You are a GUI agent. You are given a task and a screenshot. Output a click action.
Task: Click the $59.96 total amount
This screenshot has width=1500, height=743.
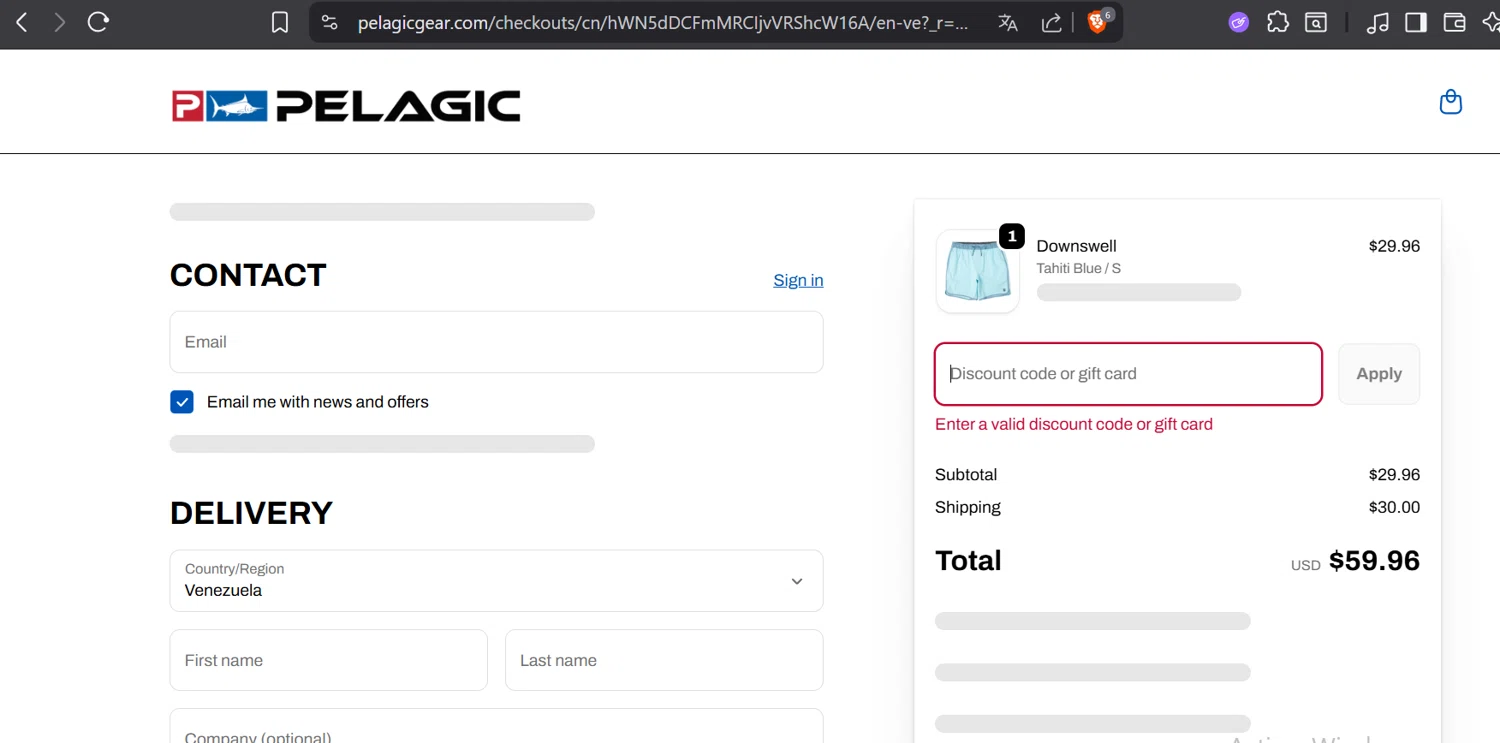1374,561
